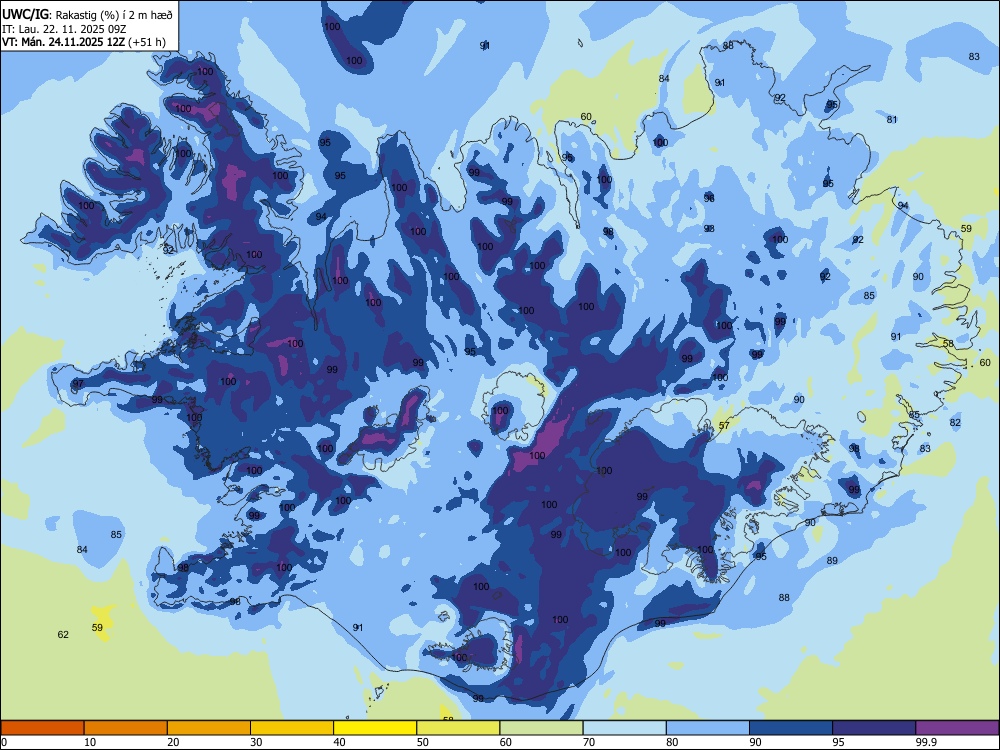Click the dark orange 0–10 legend swatch
This screenshot has height=750, width=1000.
pos(42,728)
